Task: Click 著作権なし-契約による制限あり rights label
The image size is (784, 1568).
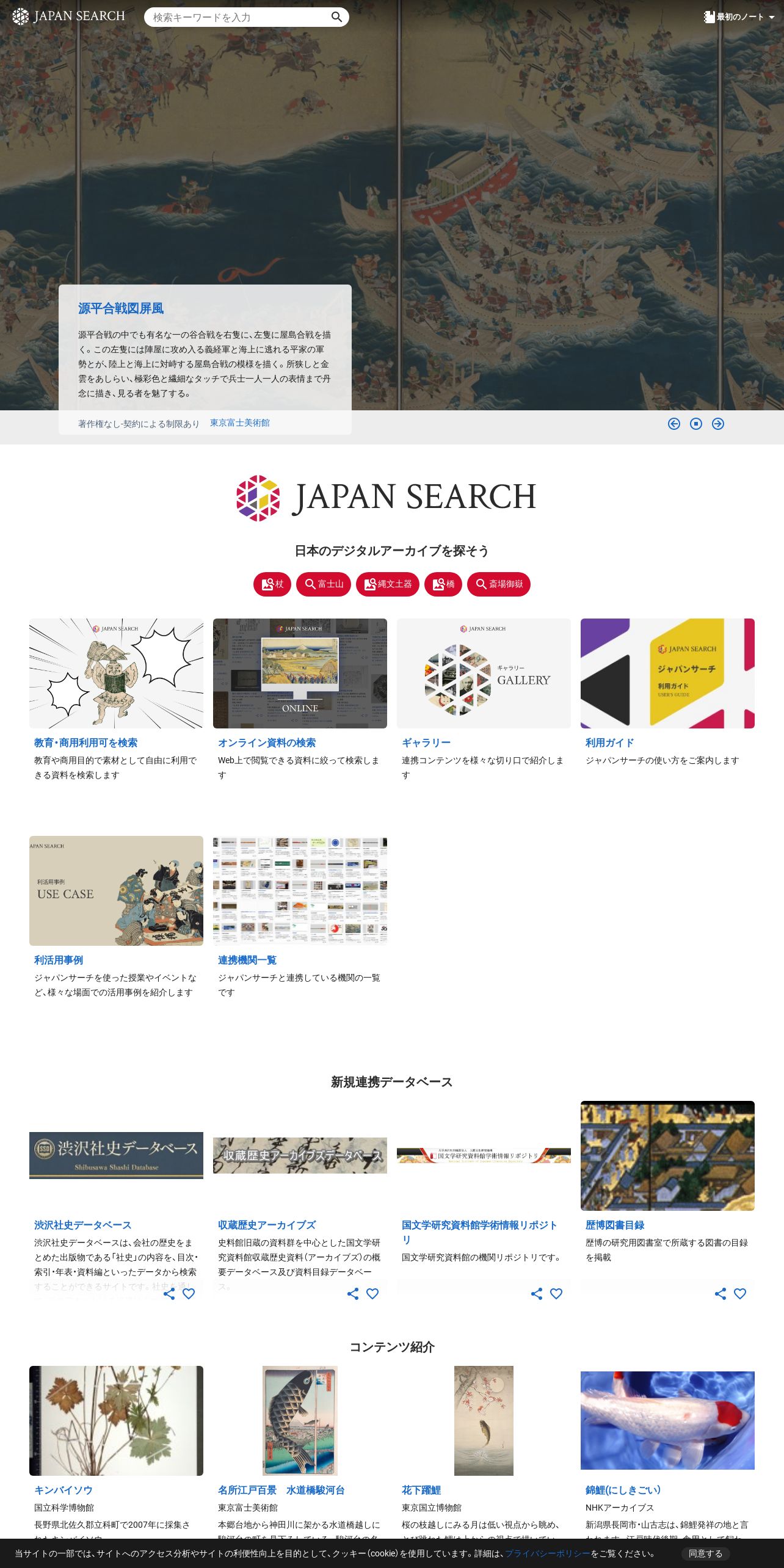Action: (139, 424)
